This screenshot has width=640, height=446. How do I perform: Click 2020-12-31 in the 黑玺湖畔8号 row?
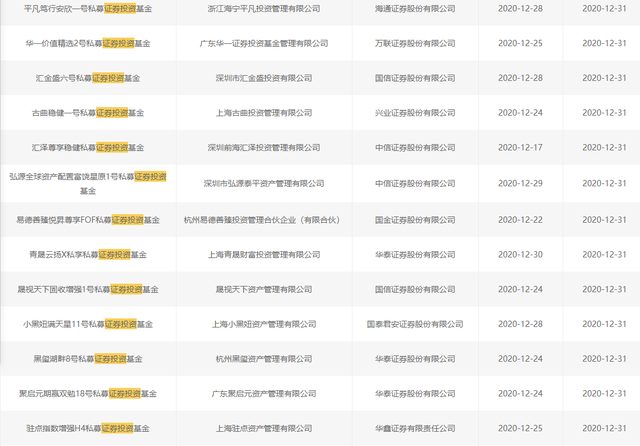point(604,359)
